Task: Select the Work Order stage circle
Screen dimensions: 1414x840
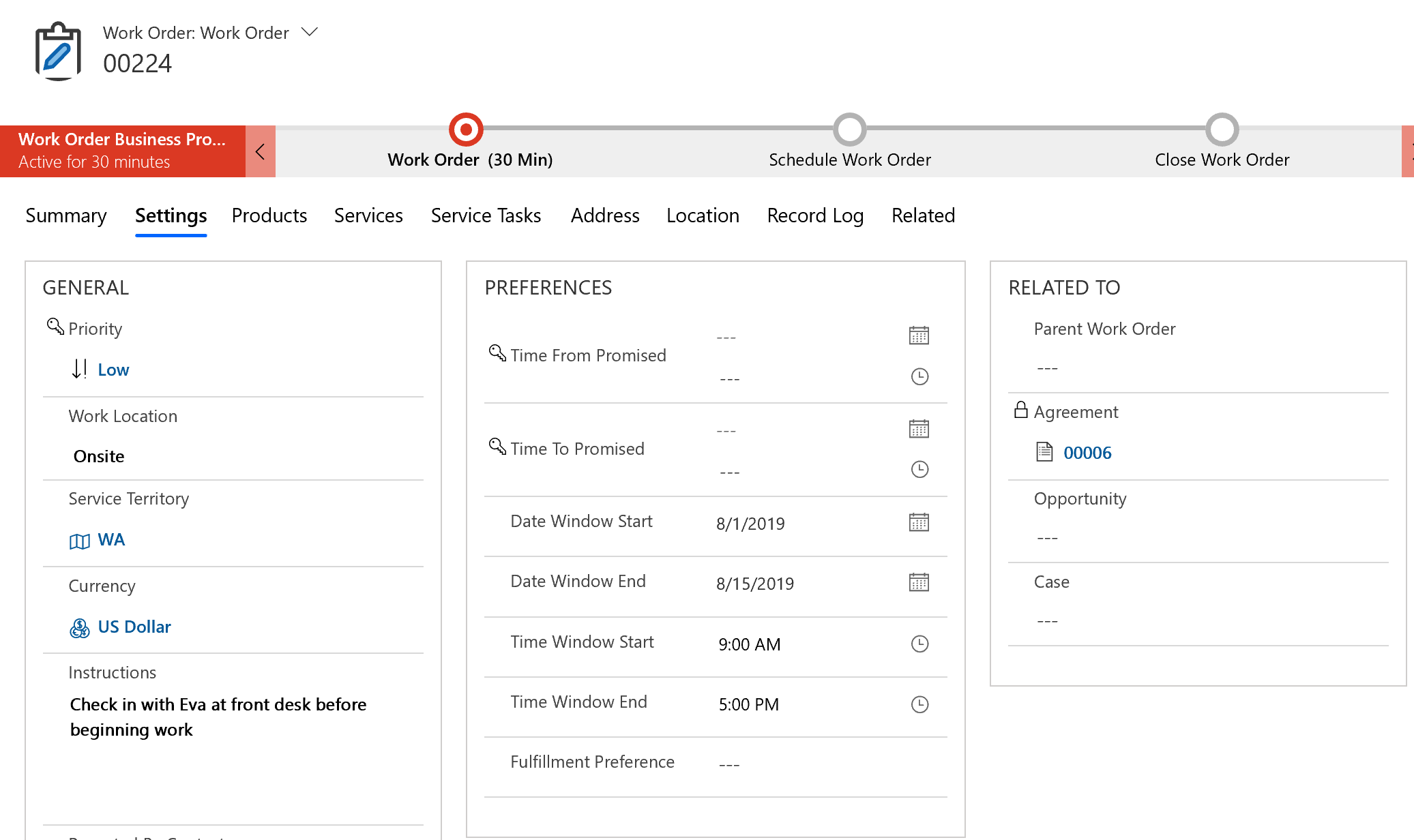Action: pyautogui.click(x=467, y=127)
